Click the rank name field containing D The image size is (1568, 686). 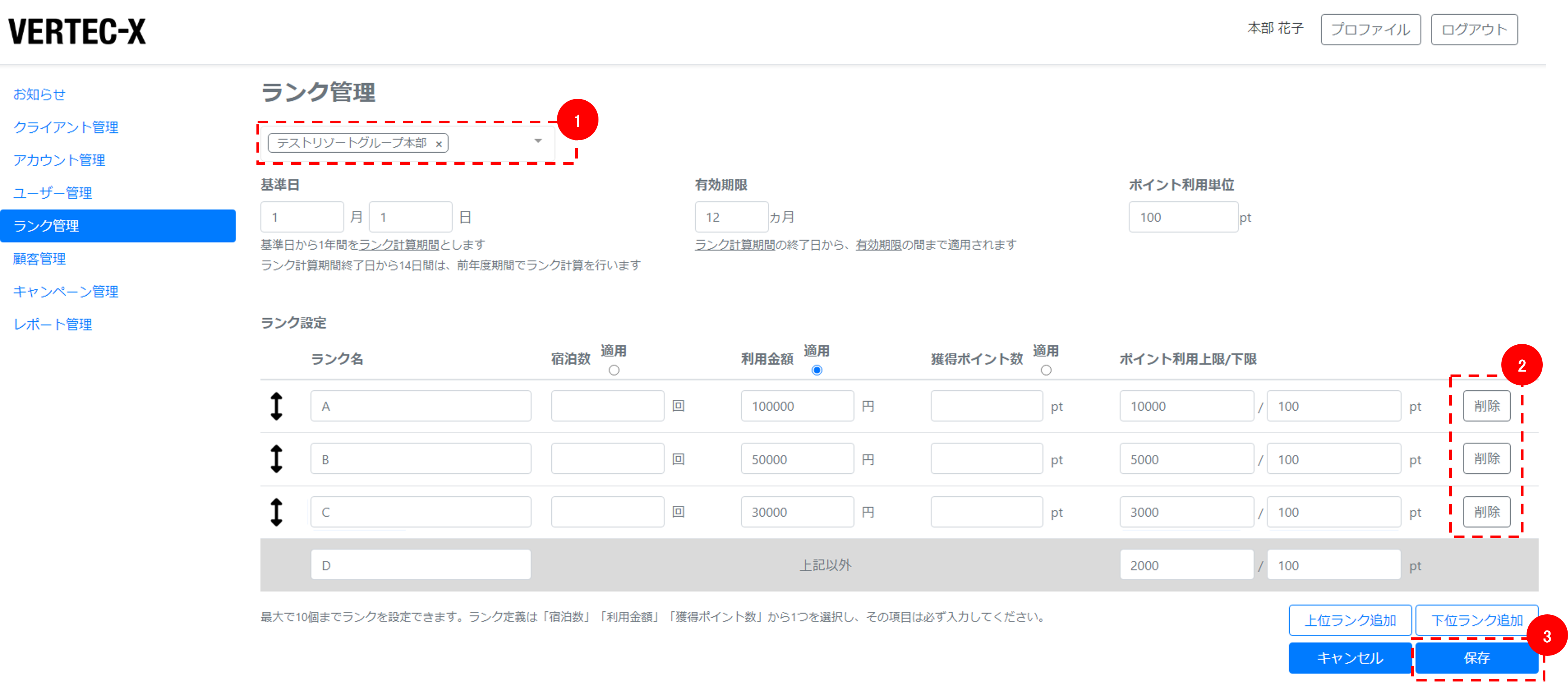click(x=420, y=565)
